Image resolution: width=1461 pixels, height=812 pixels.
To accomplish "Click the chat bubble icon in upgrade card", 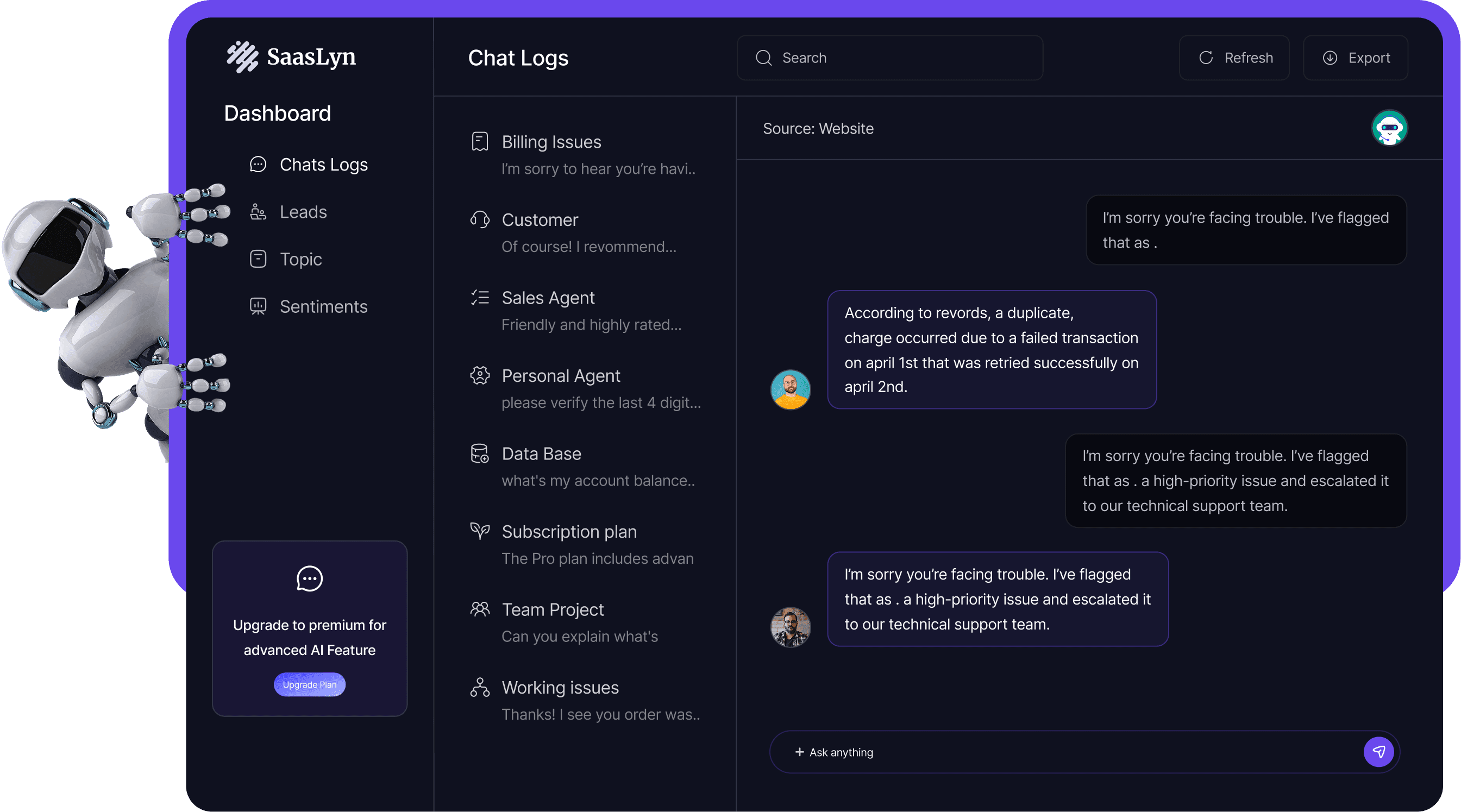I will click(x=310, y=579).
